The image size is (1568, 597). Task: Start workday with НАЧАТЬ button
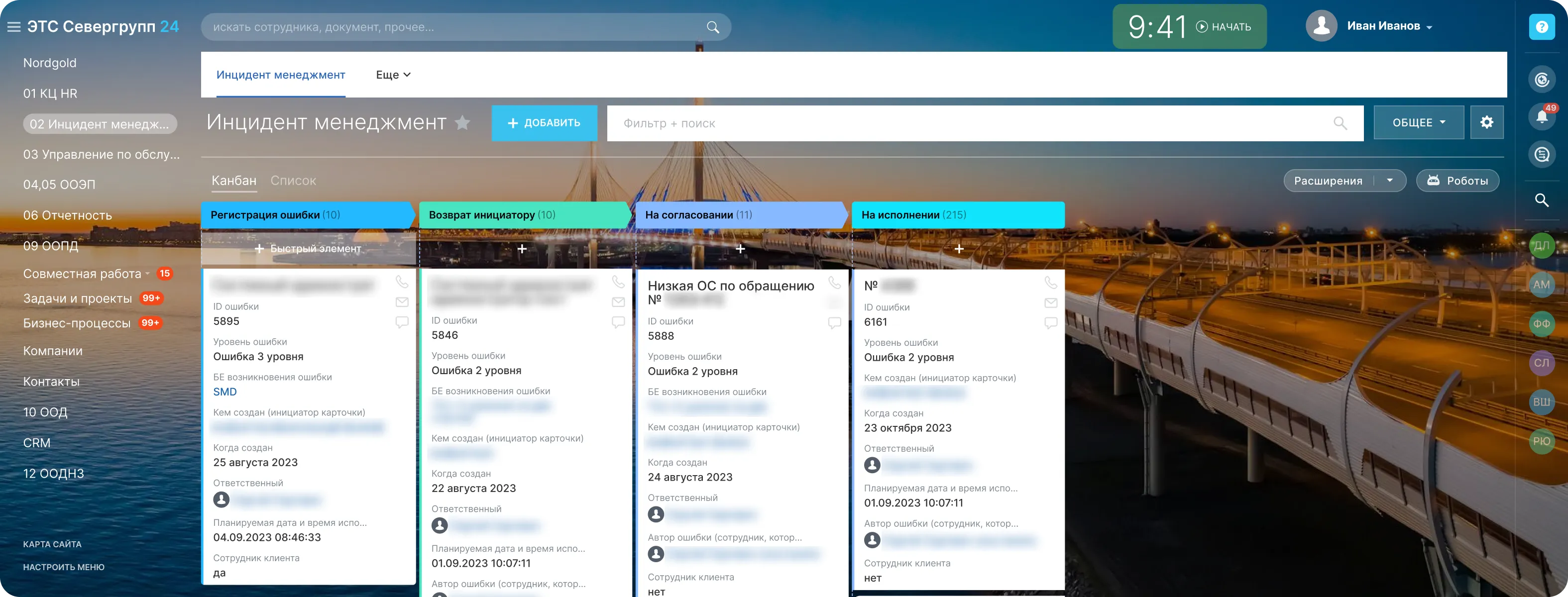[x=1224, y=27]
